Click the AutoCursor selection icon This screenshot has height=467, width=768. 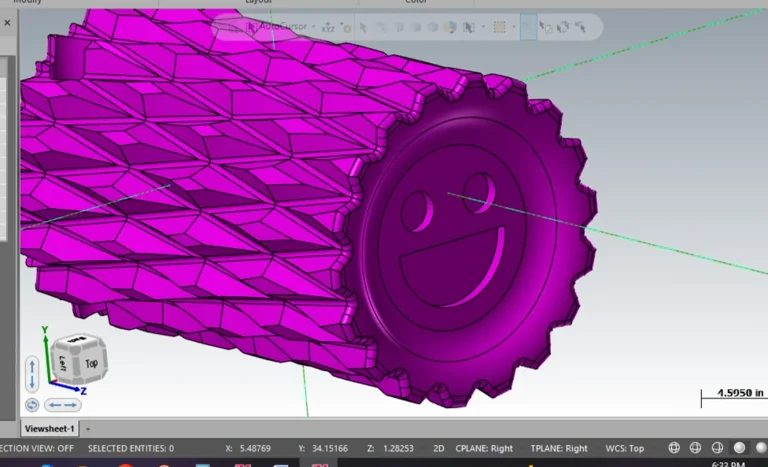pos(250,27)
